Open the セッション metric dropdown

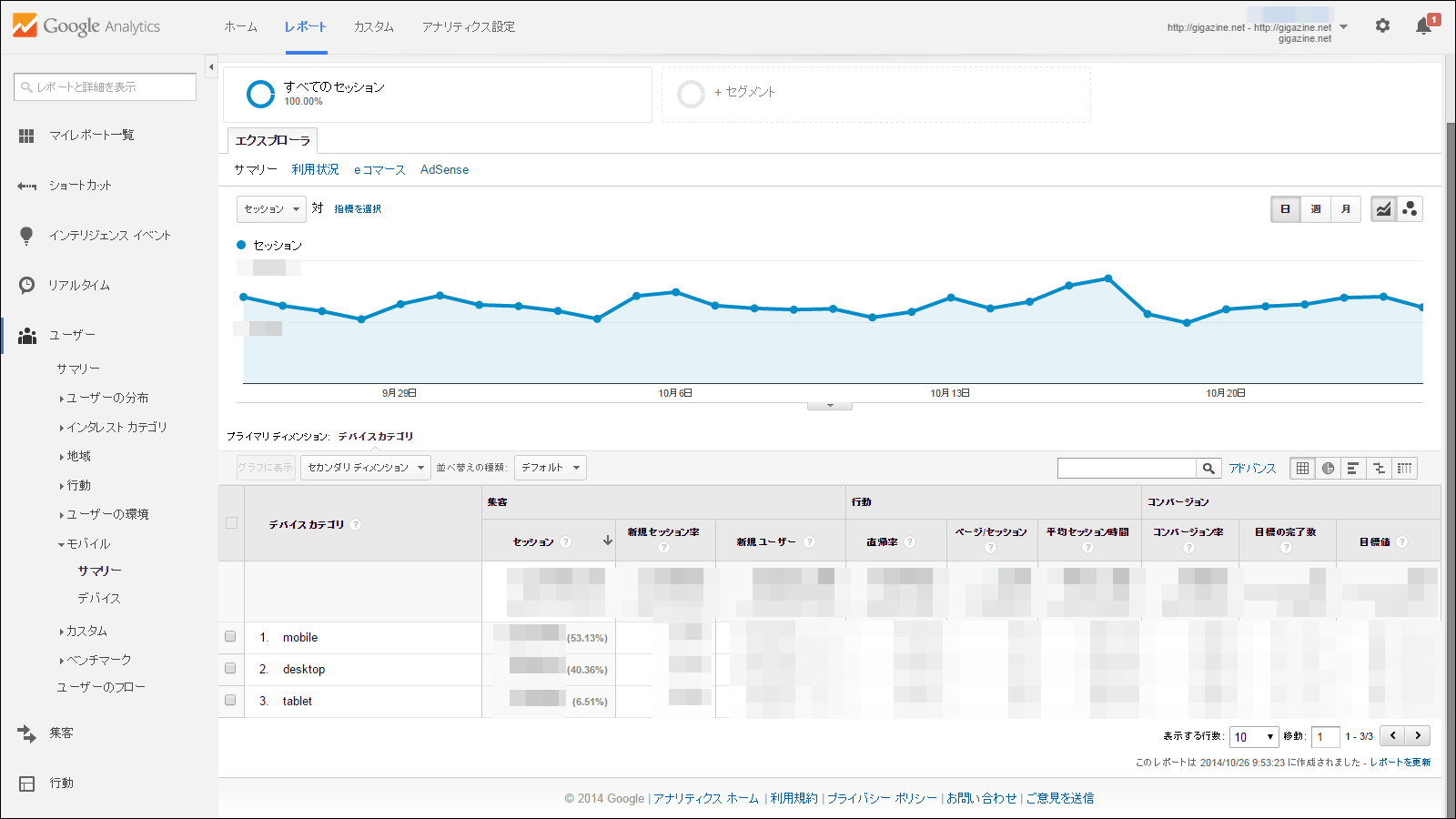pos(271,209)
